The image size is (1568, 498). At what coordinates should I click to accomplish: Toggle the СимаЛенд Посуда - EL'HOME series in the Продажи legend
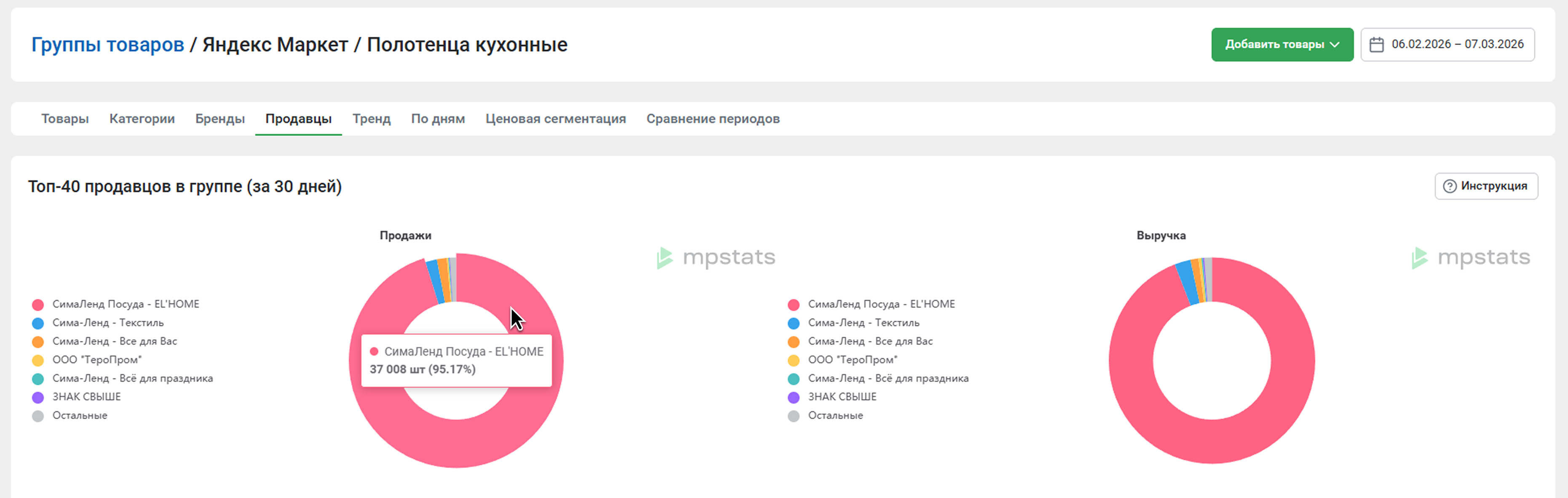tap(125, 304)
